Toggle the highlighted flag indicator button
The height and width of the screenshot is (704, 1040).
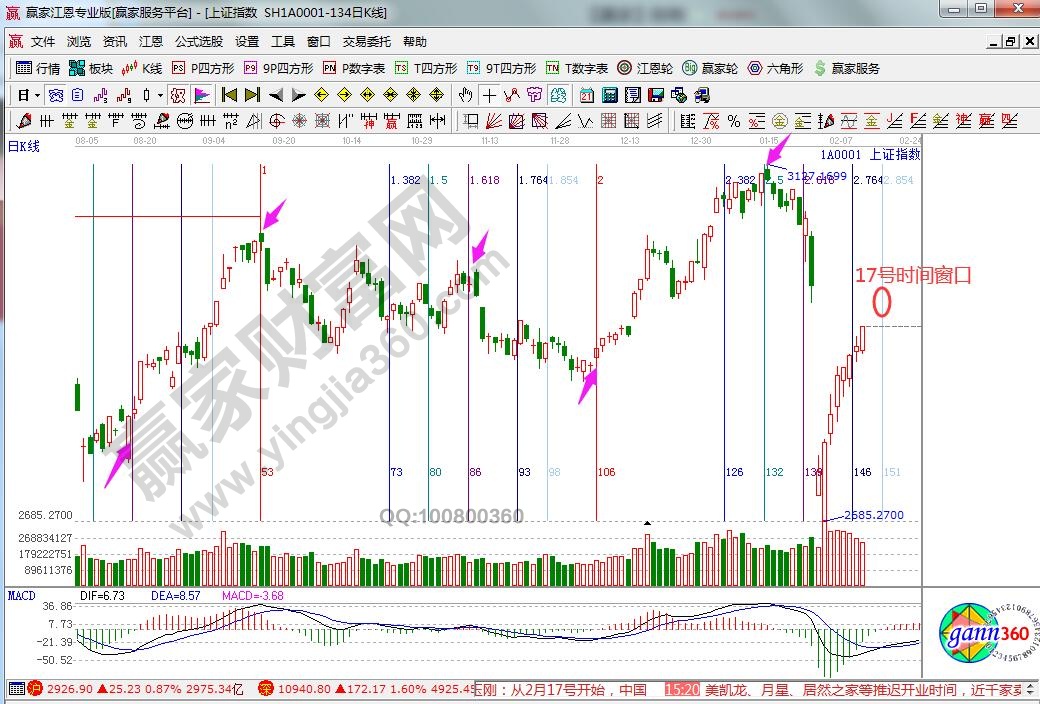coord(201,95)
